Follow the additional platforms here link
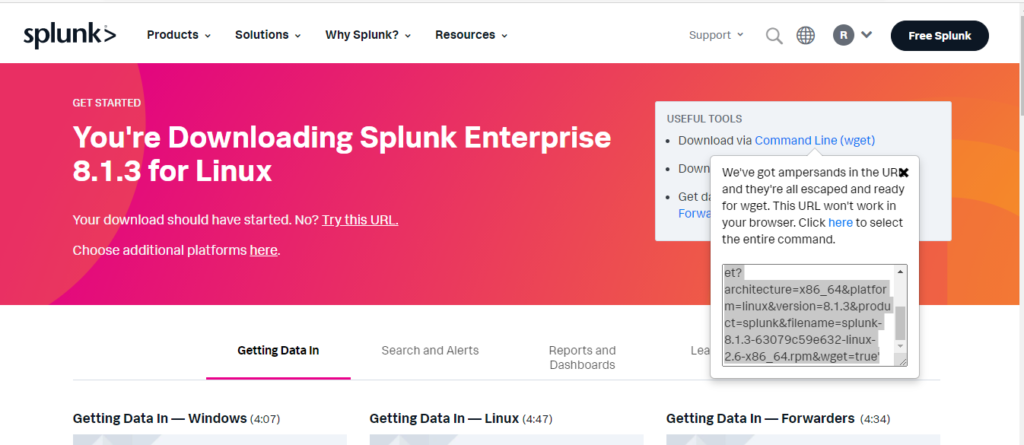Screen dimensions: 1024x445 (264, 250)
